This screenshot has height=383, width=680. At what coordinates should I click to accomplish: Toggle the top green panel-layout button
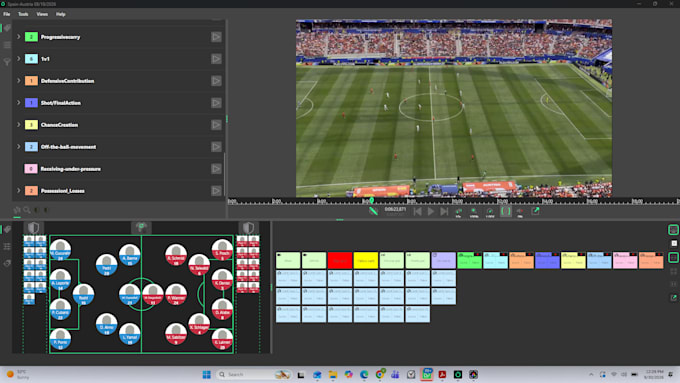click(x=673, y=230)
